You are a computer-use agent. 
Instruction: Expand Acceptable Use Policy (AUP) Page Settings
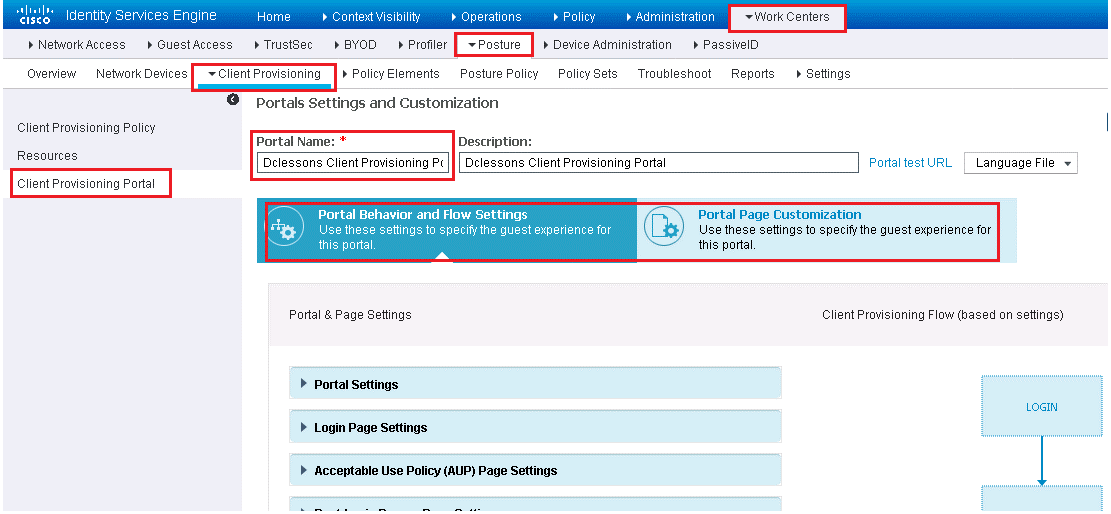pos(535,470)
